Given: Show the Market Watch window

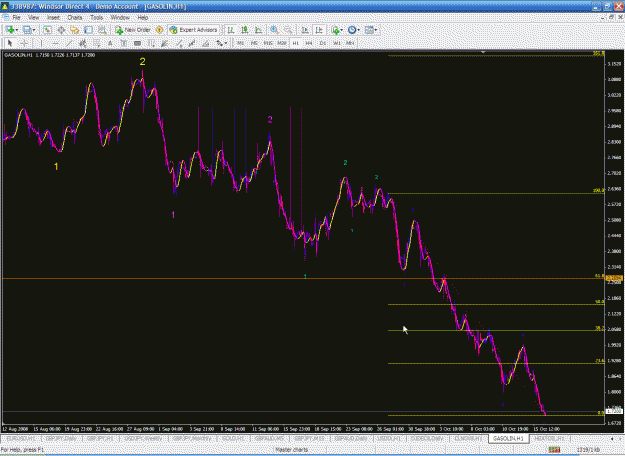Looking at the screenshot, I should pyautogui.click(x=47, y=30).
